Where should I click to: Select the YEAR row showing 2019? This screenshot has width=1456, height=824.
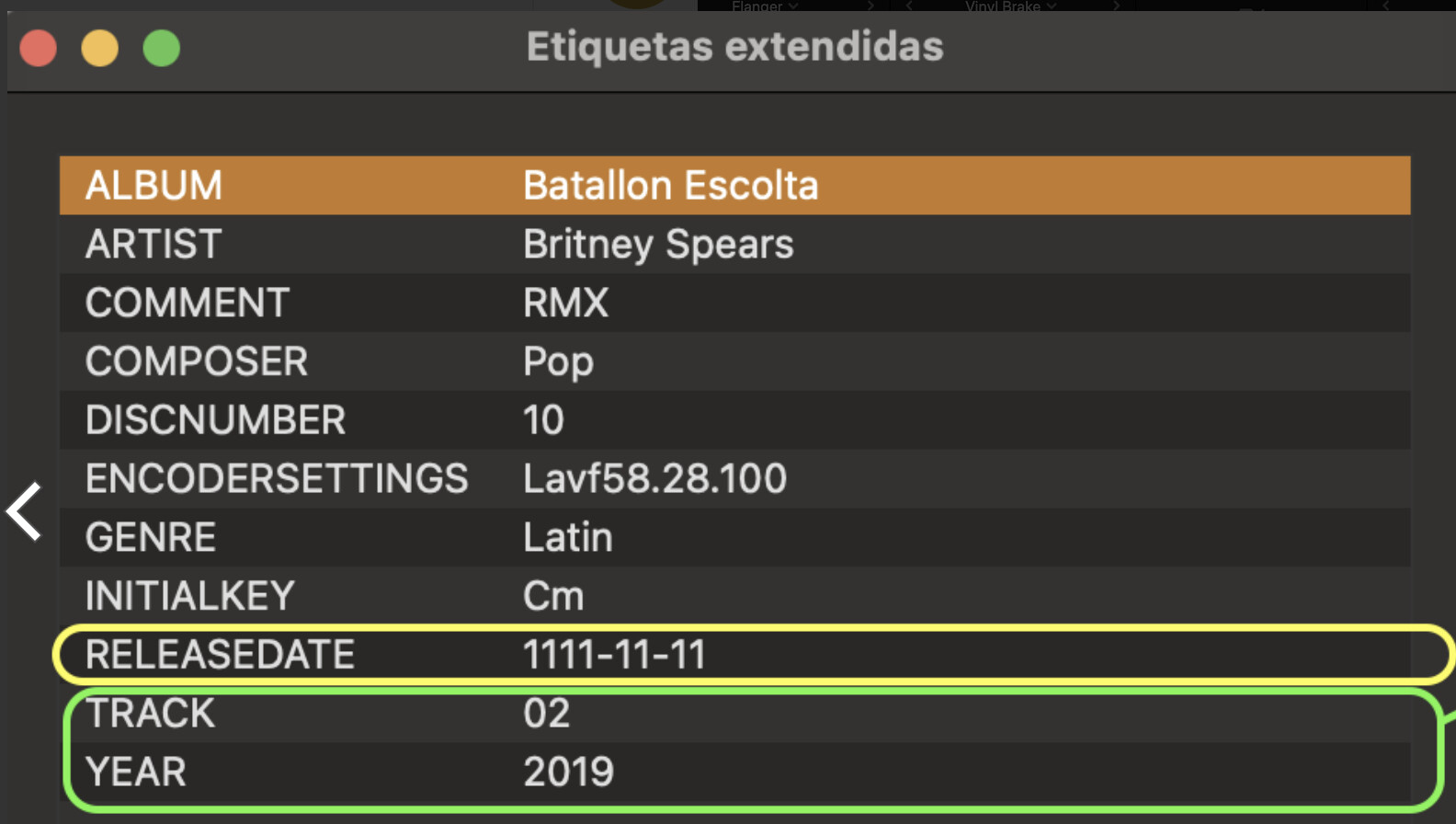(x=734, y=772)
